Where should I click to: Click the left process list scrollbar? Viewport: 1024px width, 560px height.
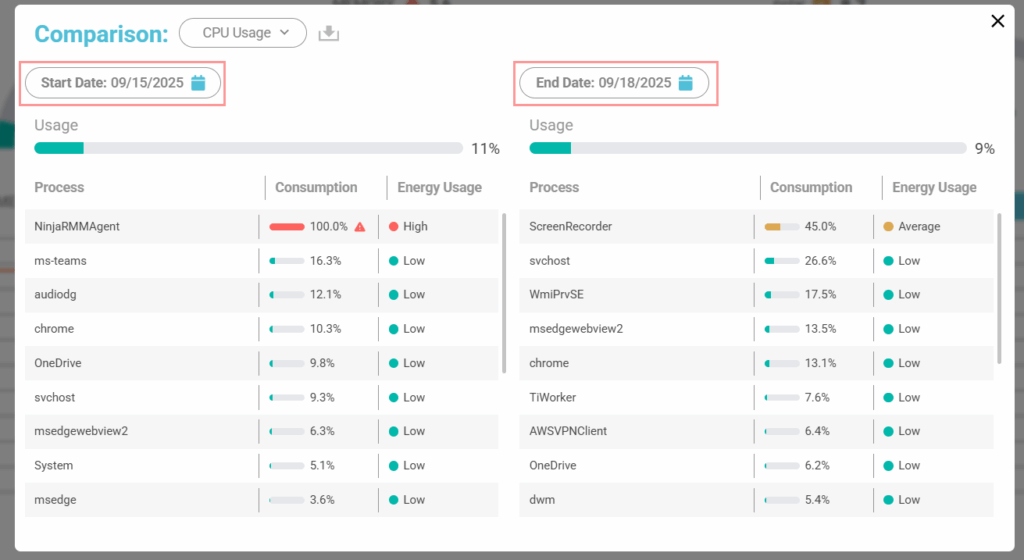coord(503,292)
